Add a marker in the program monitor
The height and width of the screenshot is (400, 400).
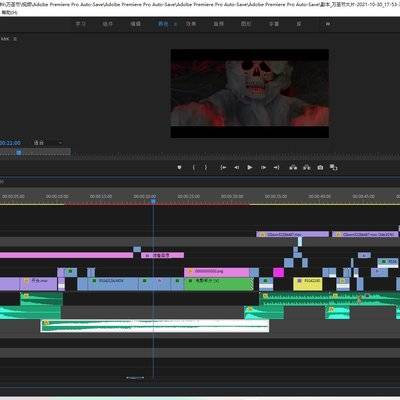pos(179,167)
